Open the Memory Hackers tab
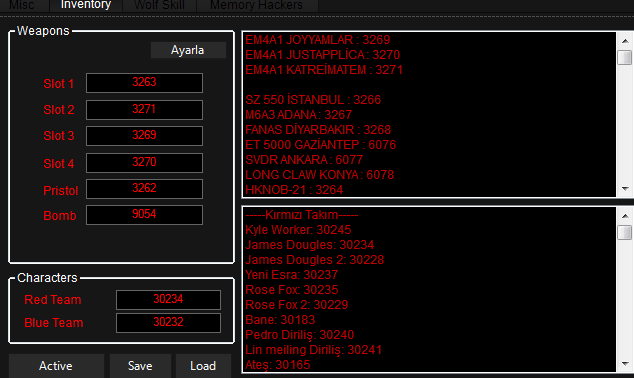The width and height of the screenshot is (634, 378). pyautogui.click(x=257, y=5)
